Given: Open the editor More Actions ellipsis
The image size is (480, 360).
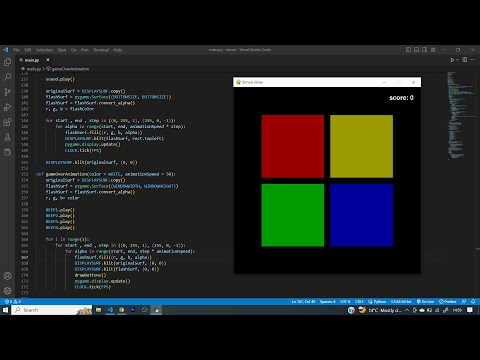Looking at the screenshot, I should click(x=473, y=60).
